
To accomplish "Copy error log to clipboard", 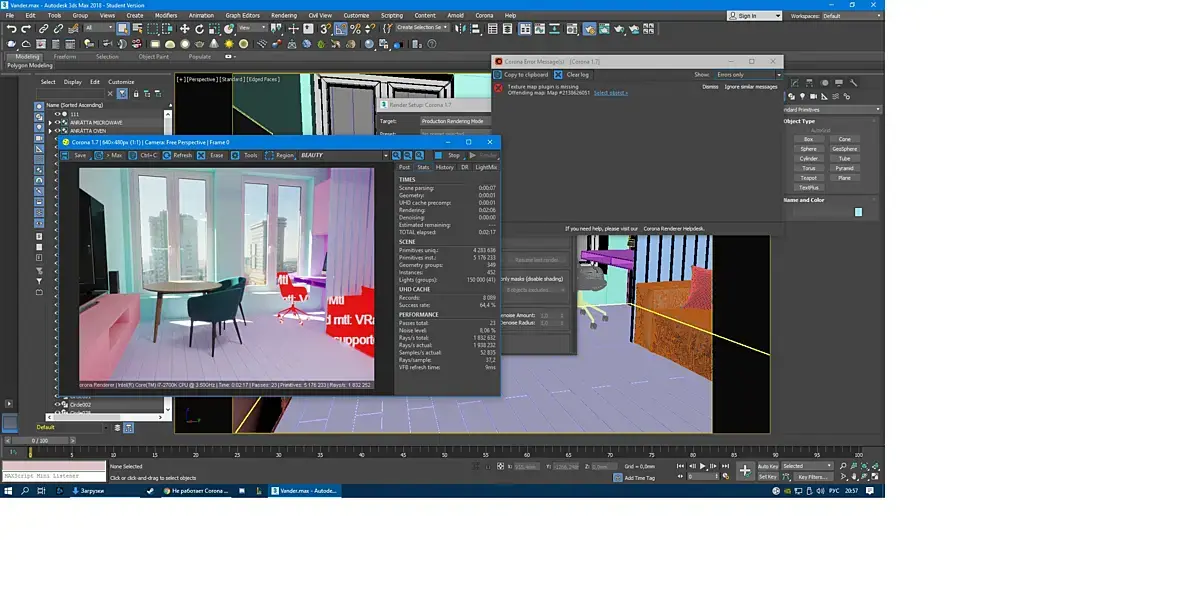I will [x=521, y=74].
